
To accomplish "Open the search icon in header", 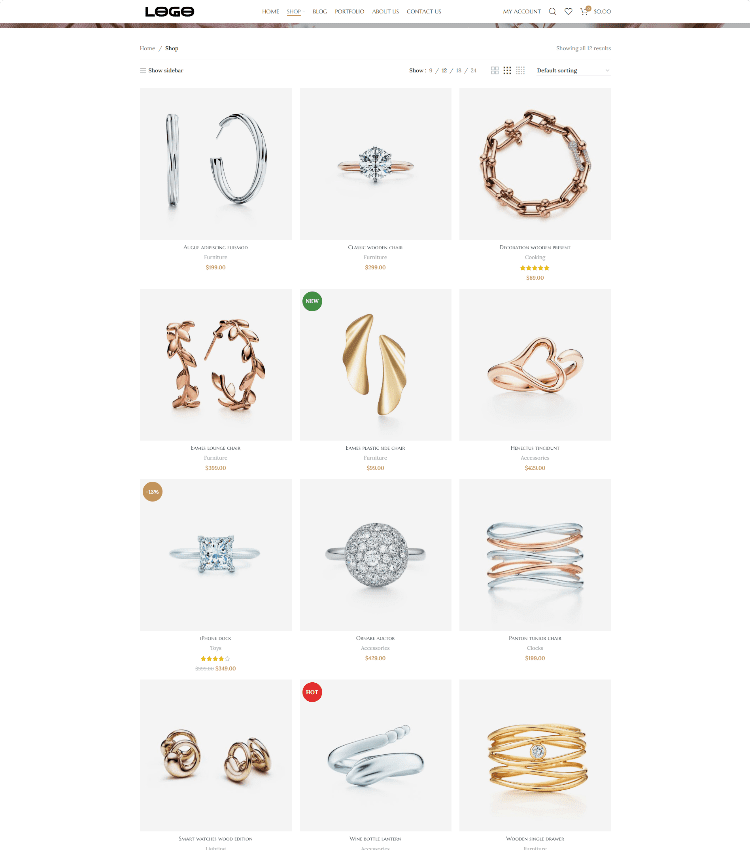I will click(x=552, y=11).
